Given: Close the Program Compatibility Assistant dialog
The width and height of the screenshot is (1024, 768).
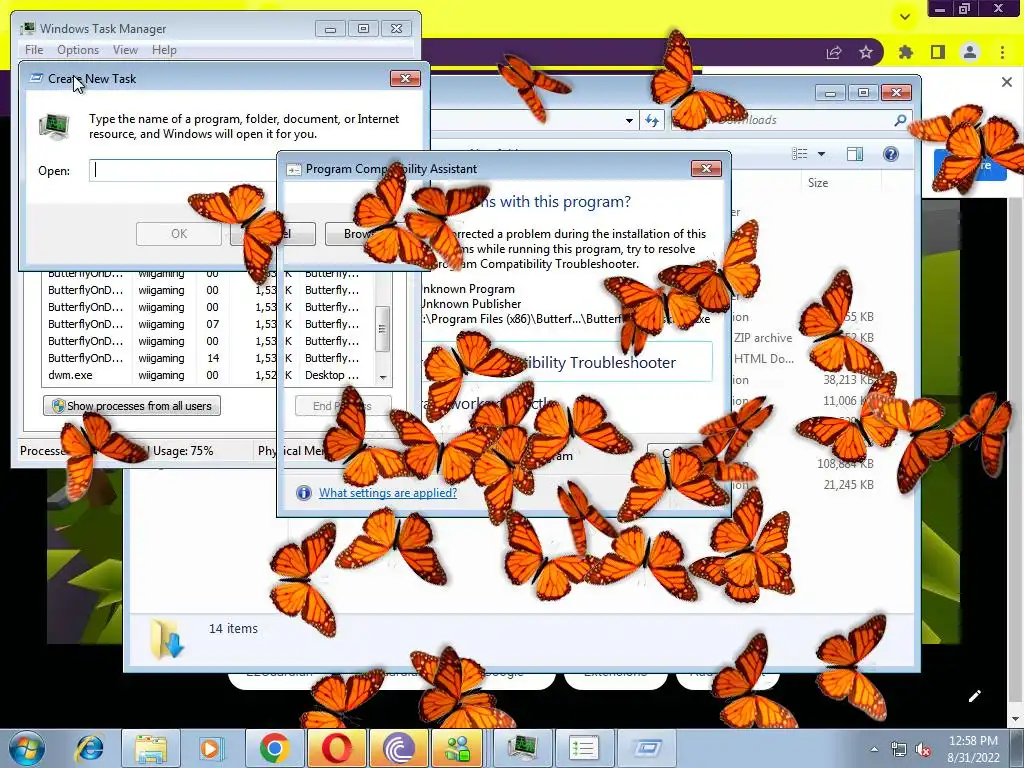Looking at the screenshot, I should click(706, 168).
